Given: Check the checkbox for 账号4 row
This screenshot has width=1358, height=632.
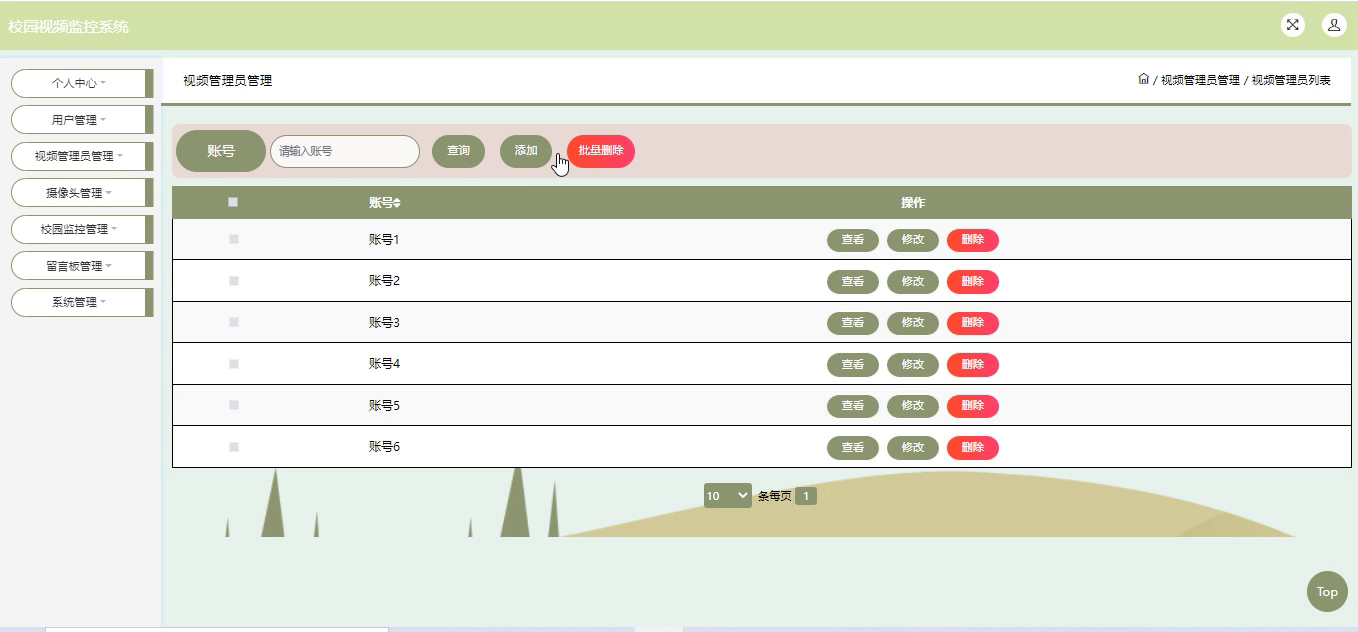Looking at the screenshot, I should coord(234,364).
